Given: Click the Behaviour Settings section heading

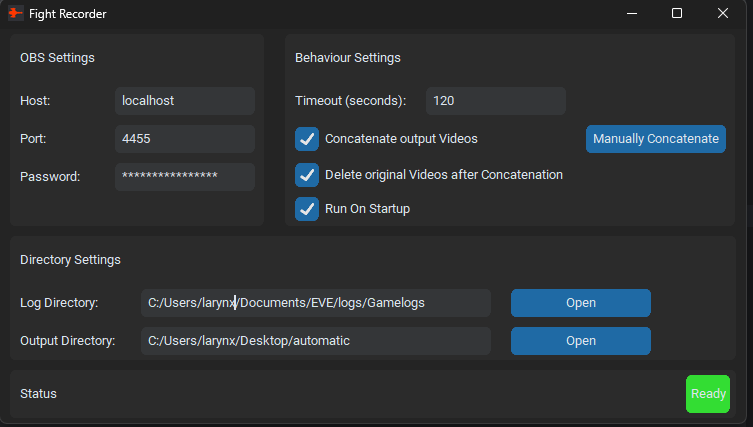Looking at the screenshot, I should pos(348,58).
